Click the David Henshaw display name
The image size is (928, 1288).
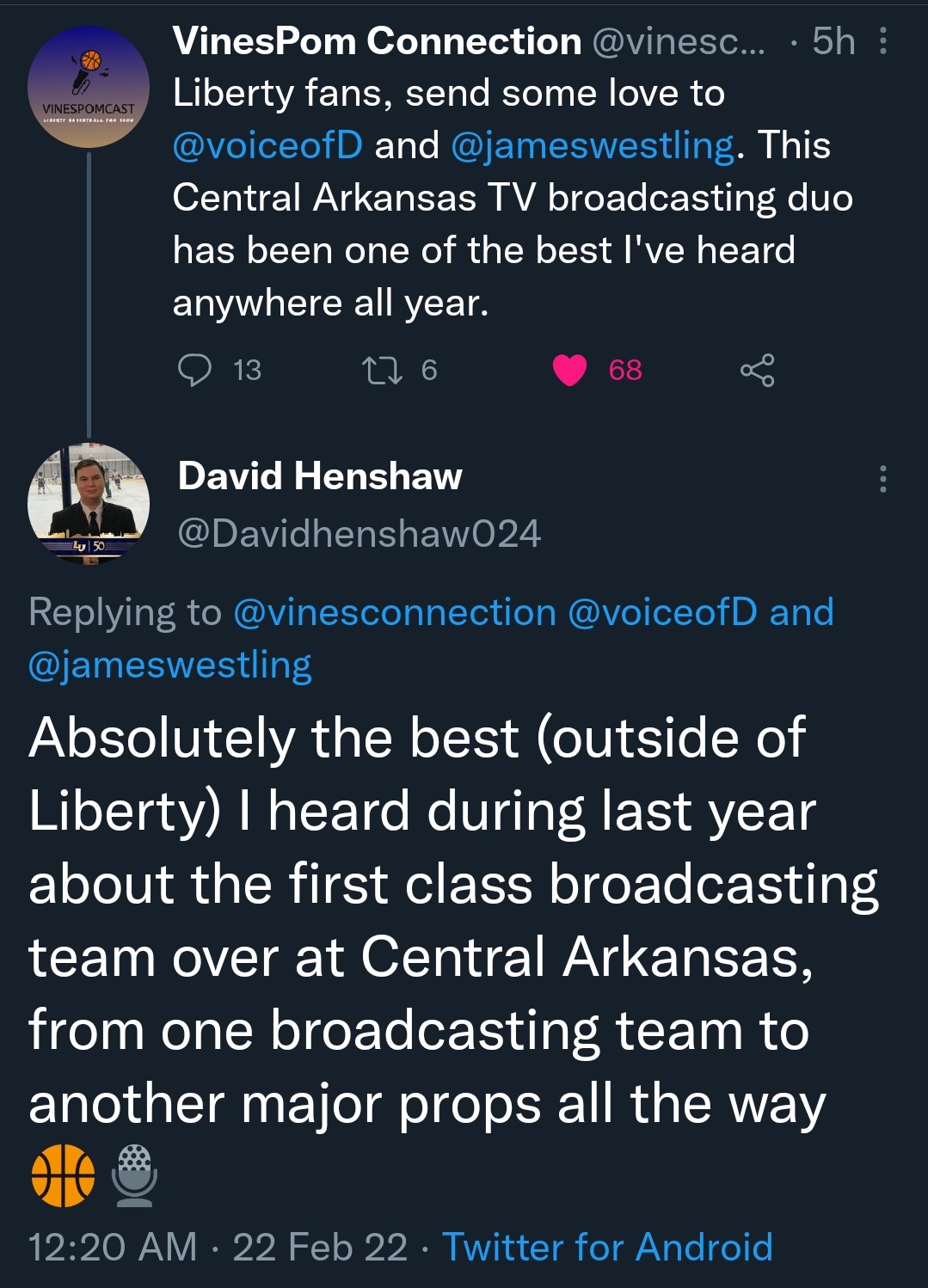pos(320,476)
